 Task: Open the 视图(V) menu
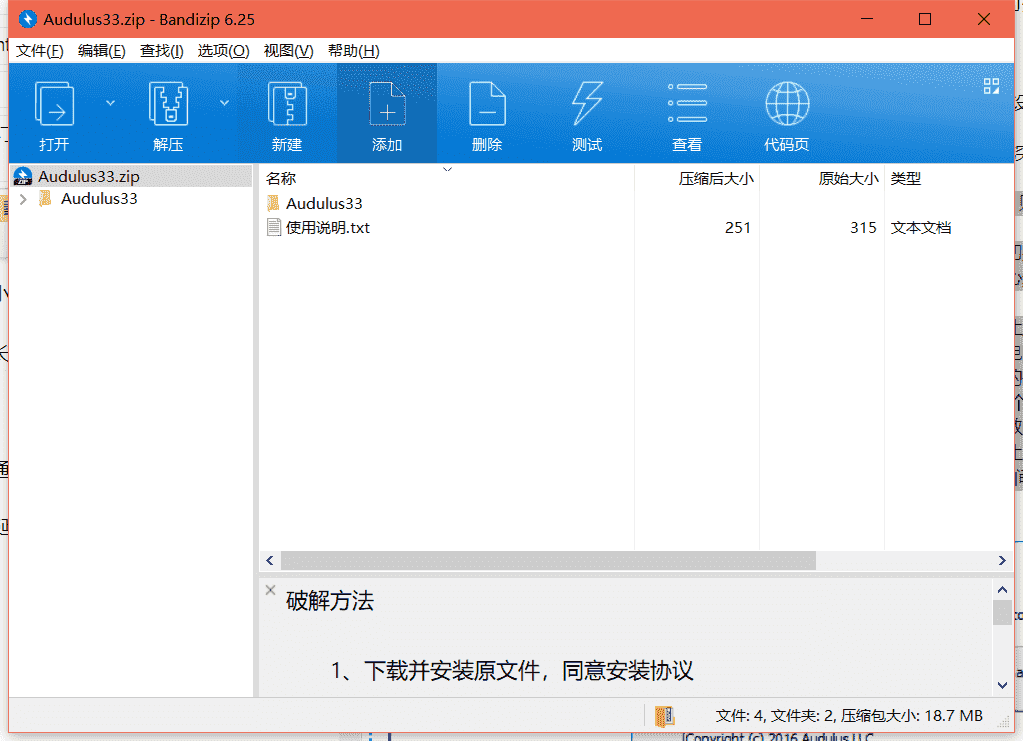tap(288, 51)
